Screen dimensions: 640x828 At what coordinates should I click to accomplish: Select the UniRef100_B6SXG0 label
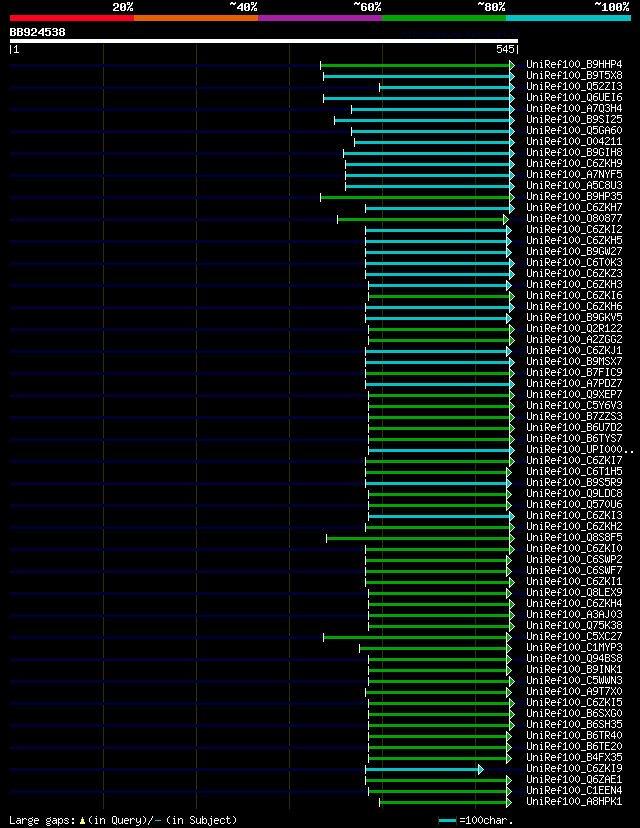click(x=574, y=713)
